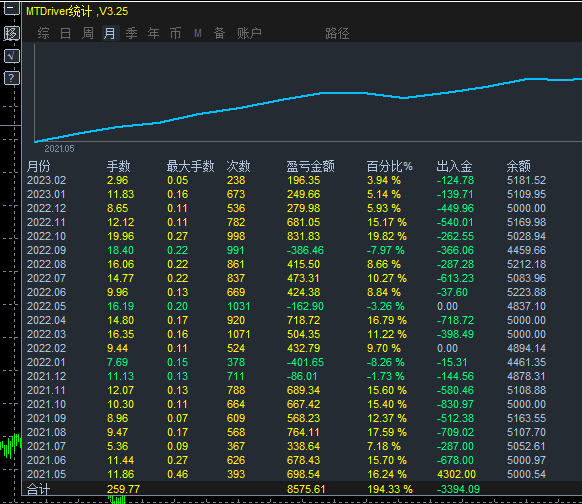
Task: Click total lots 259.77
Action: coord(123,490)
